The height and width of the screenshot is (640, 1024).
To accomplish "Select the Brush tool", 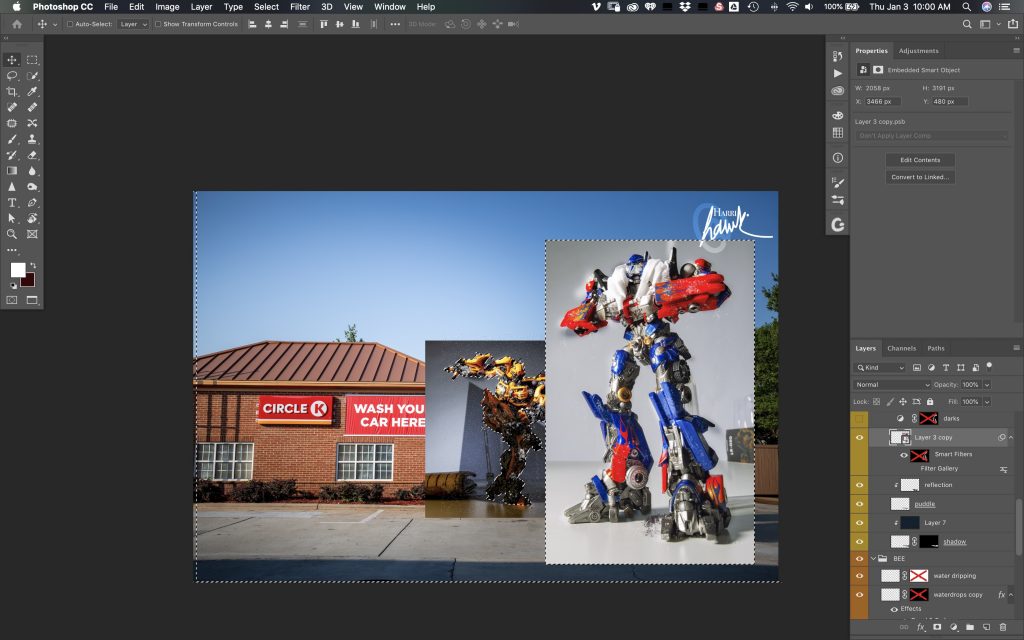I will coord(12,139).
